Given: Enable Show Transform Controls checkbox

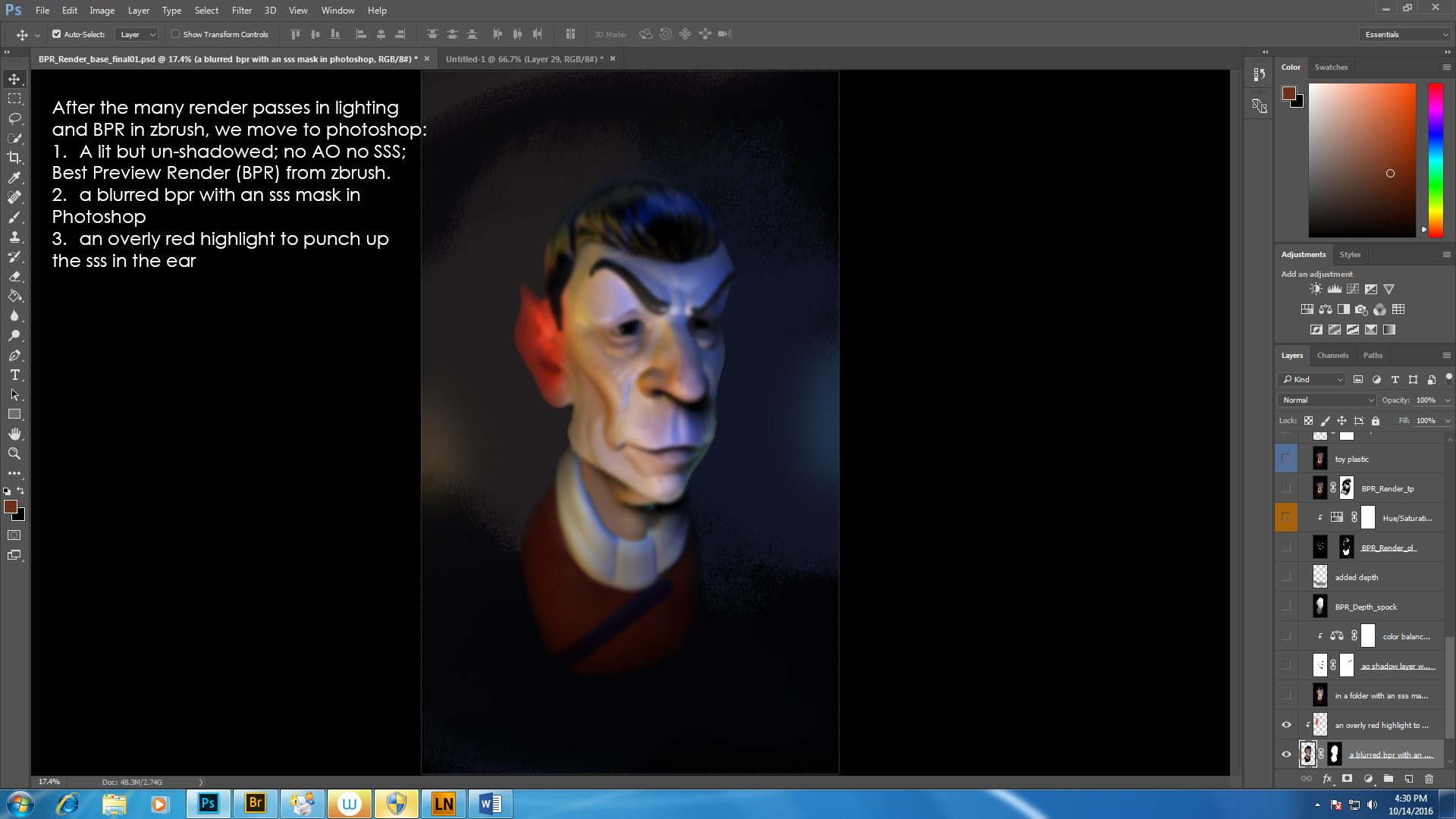Looking at the screenshot, I should [x=175, y=34].
